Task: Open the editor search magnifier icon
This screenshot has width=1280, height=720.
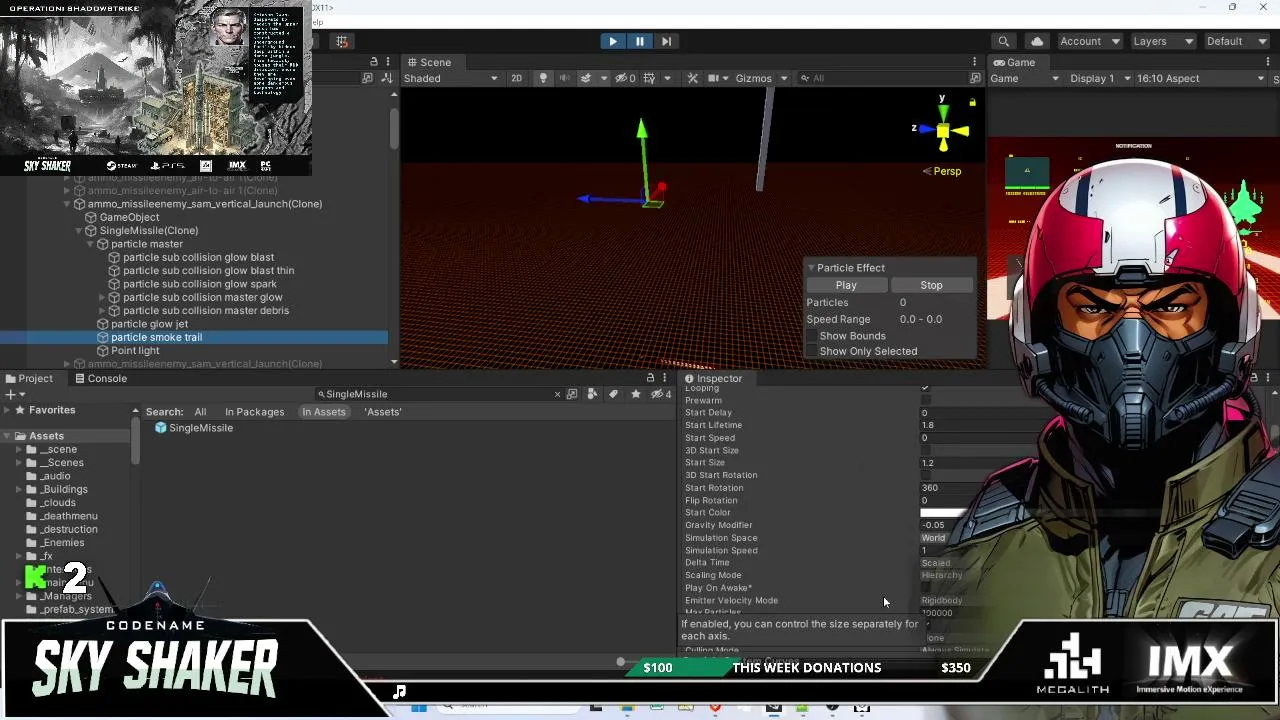Action: (1003, 41)
